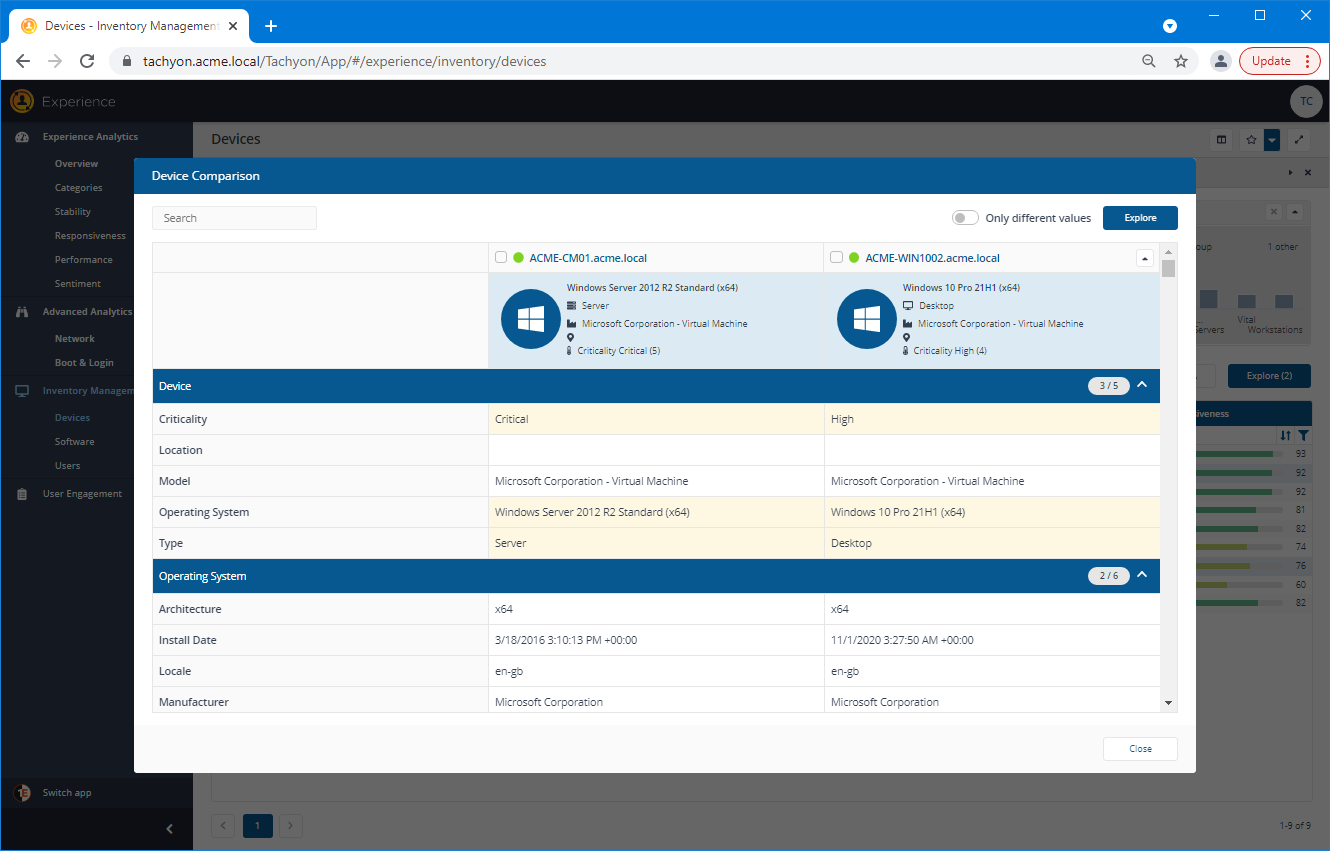This screenshot has height=851, width=1330.
Task: Open Boot & Login in sidebar
Action: pos(84,363)
